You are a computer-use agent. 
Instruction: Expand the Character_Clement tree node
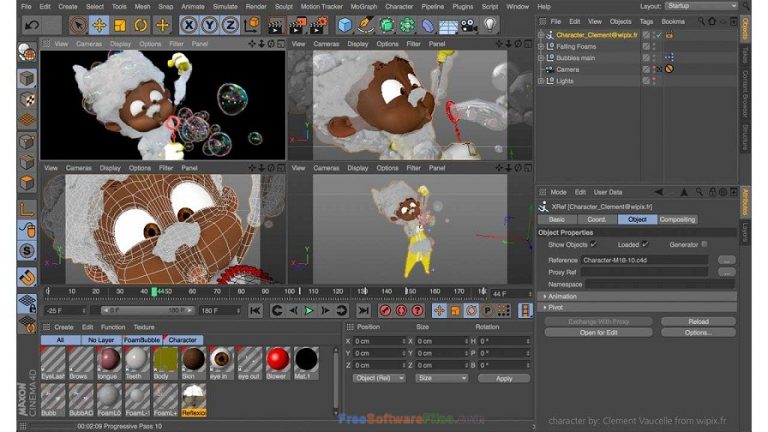541,35
